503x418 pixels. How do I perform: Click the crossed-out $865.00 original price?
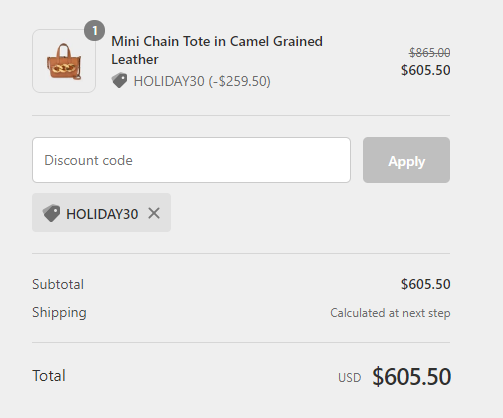429,52
